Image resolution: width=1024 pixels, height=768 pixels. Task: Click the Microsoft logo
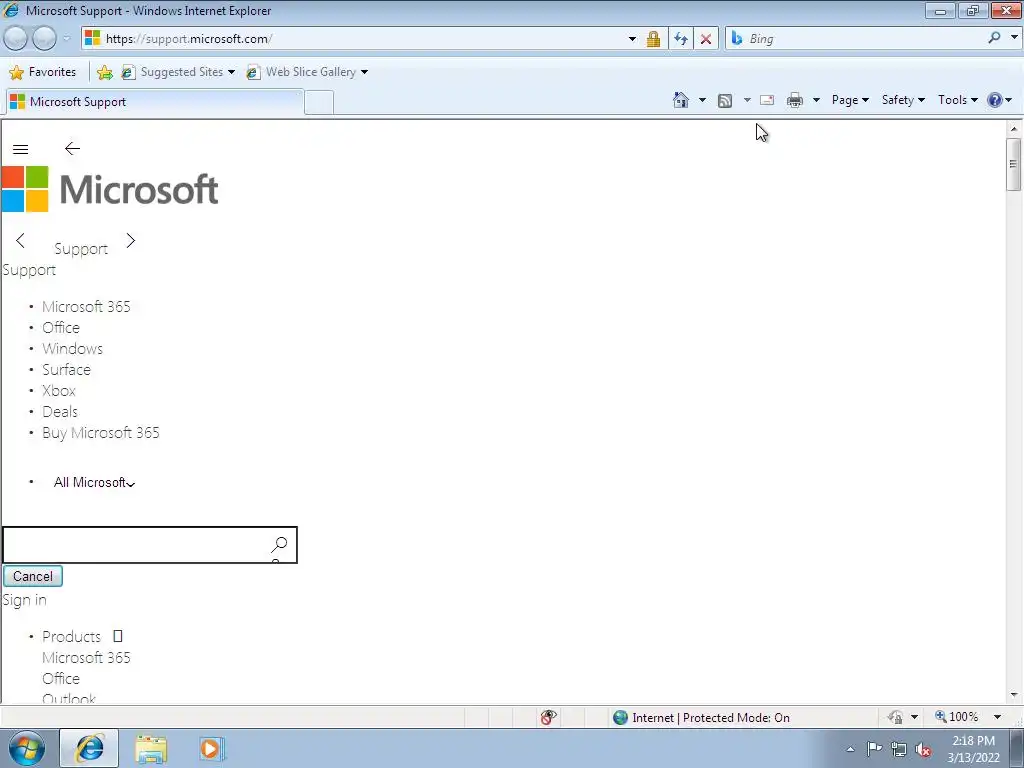click(110, 189)
